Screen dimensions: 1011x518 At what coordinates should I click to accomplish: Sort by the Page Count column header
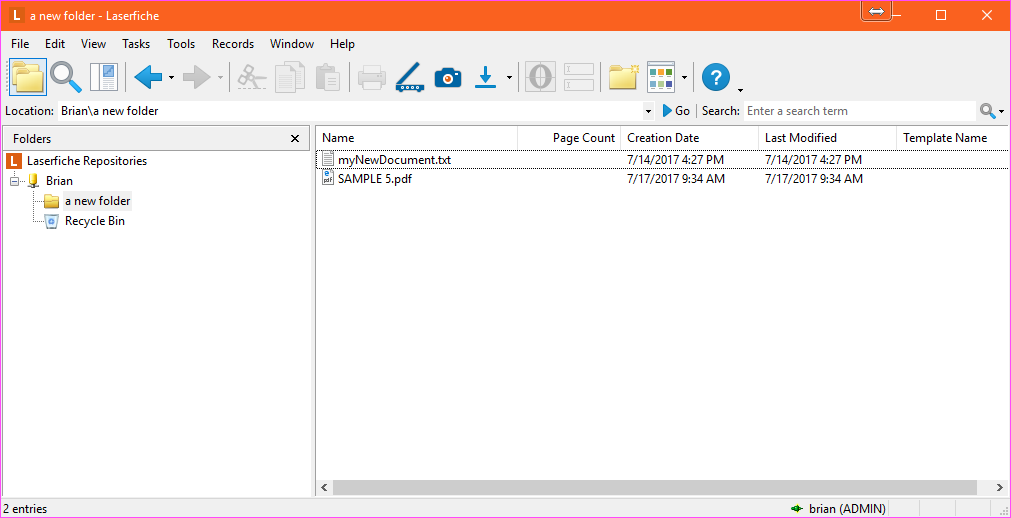[x=569, y=137]
